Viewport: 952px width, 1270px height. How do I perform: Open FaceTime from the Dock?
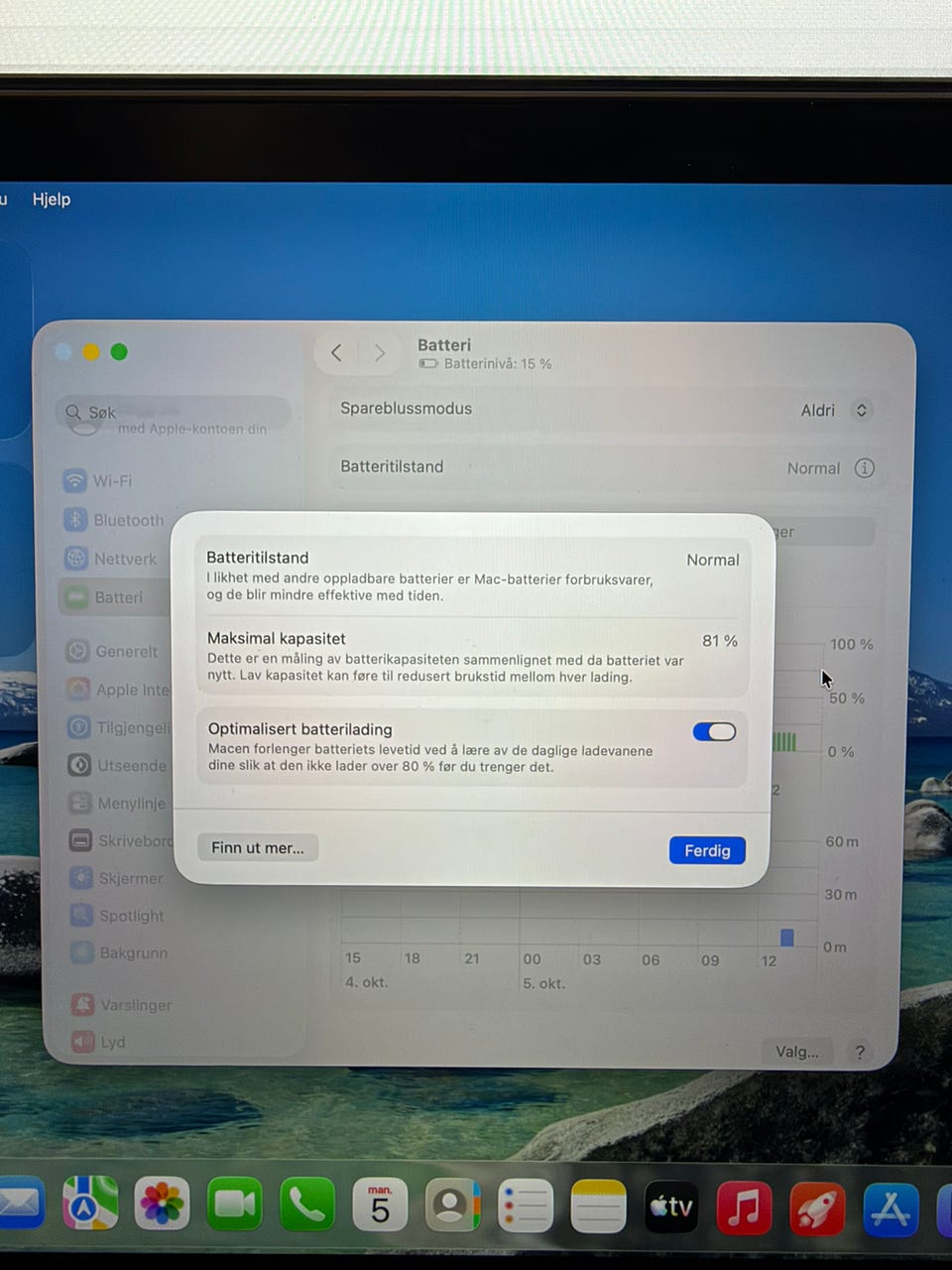pos(235,1205)
